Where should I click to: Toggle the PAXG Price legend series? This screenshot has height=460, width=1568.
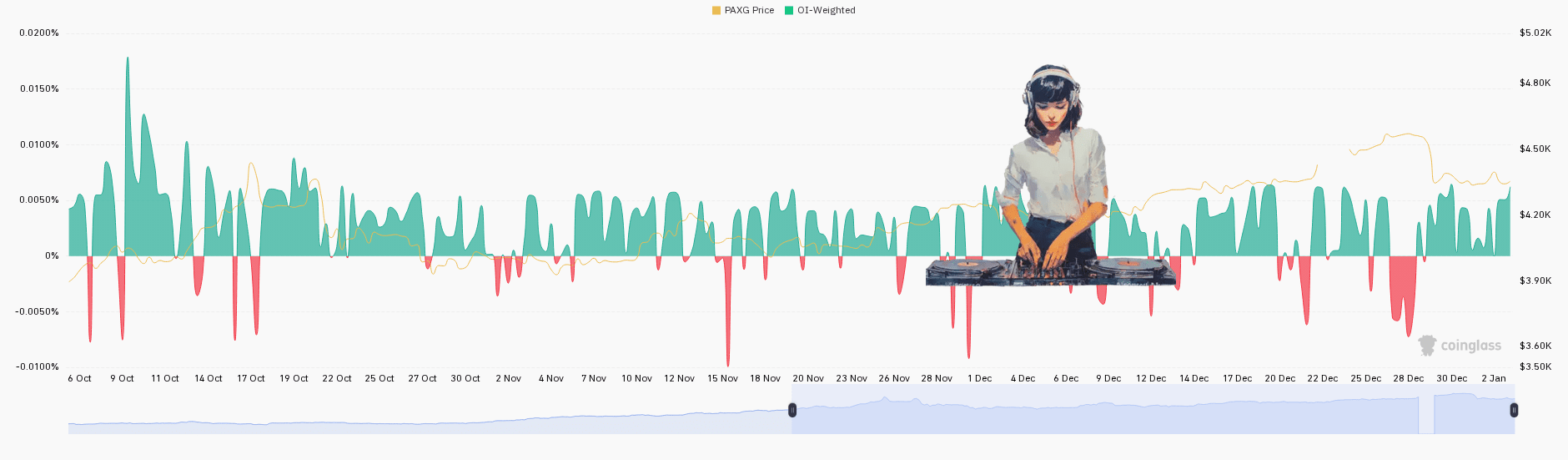tap(742, 10)
